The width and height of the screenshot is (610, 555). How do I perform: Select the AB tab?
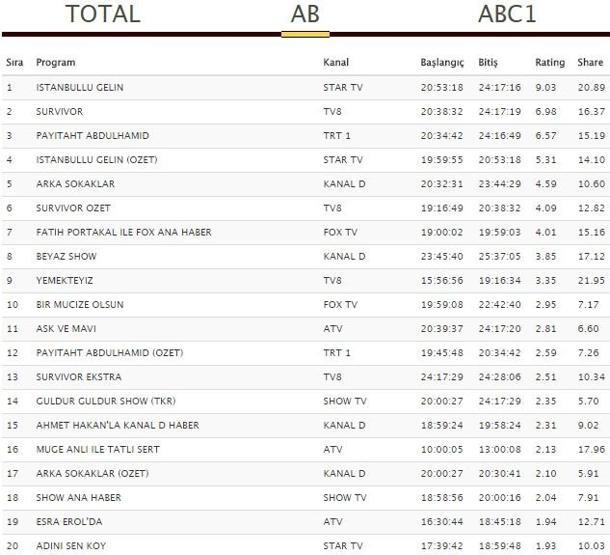click(x=305, y=14)
